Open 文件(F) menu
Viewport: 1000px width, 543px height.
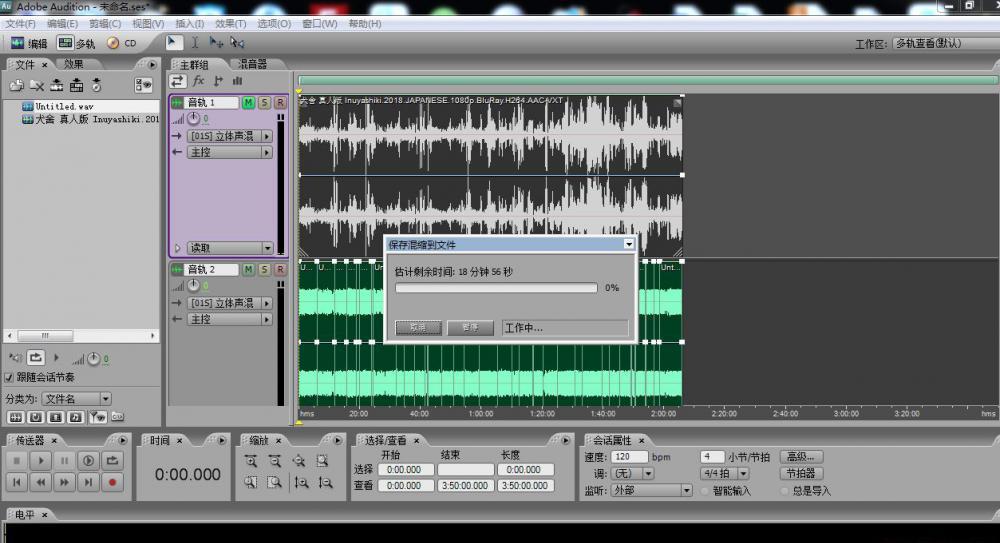[20, 24]
